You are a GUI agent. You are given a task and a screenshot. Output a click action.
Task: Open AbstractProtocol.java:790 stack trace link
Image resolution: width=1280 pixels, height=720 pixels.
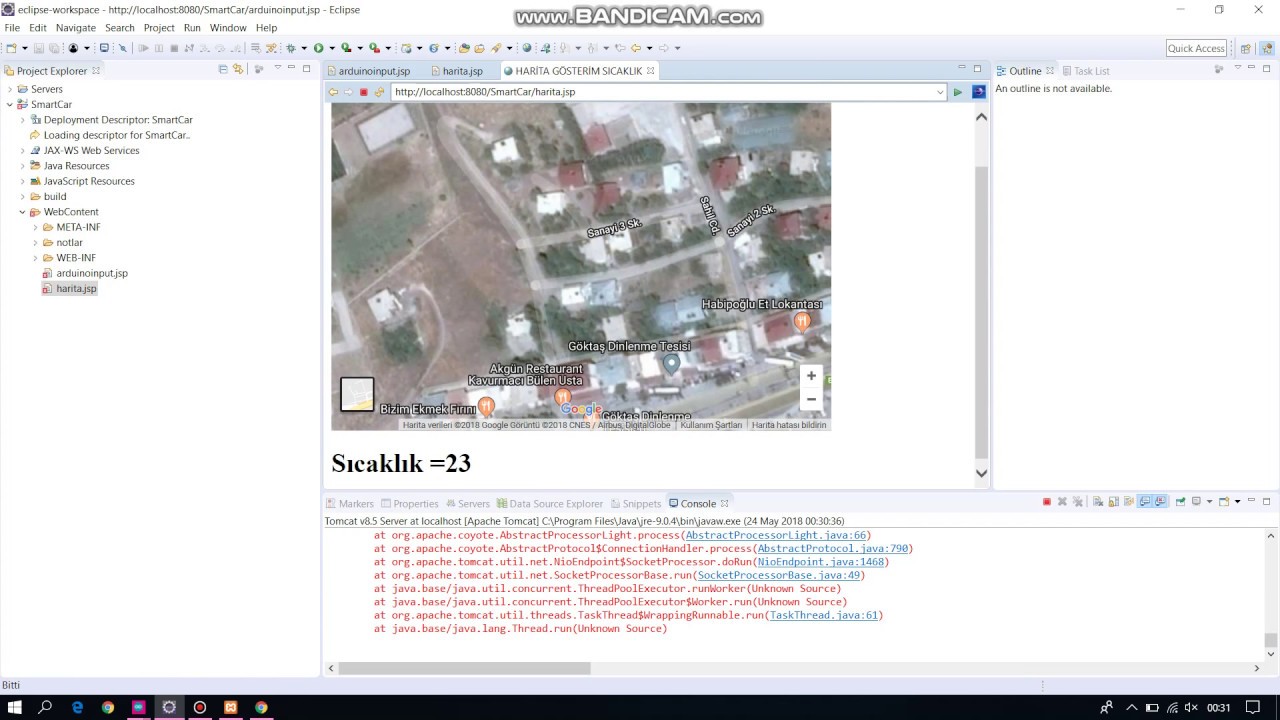(832, 549)
